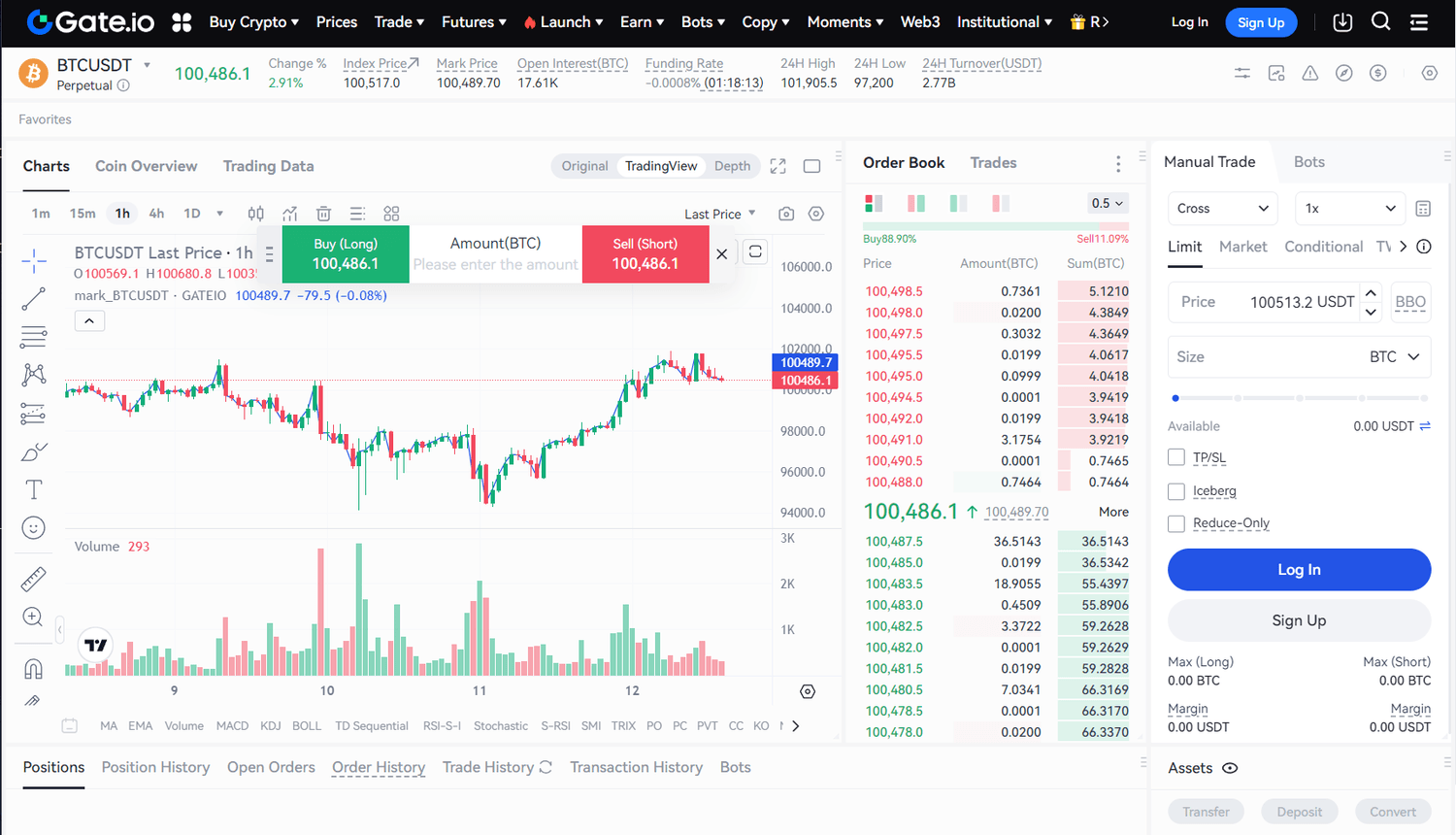
Task: Click the Amount(BTC) quick order input
Action: (x=495, y=264)
